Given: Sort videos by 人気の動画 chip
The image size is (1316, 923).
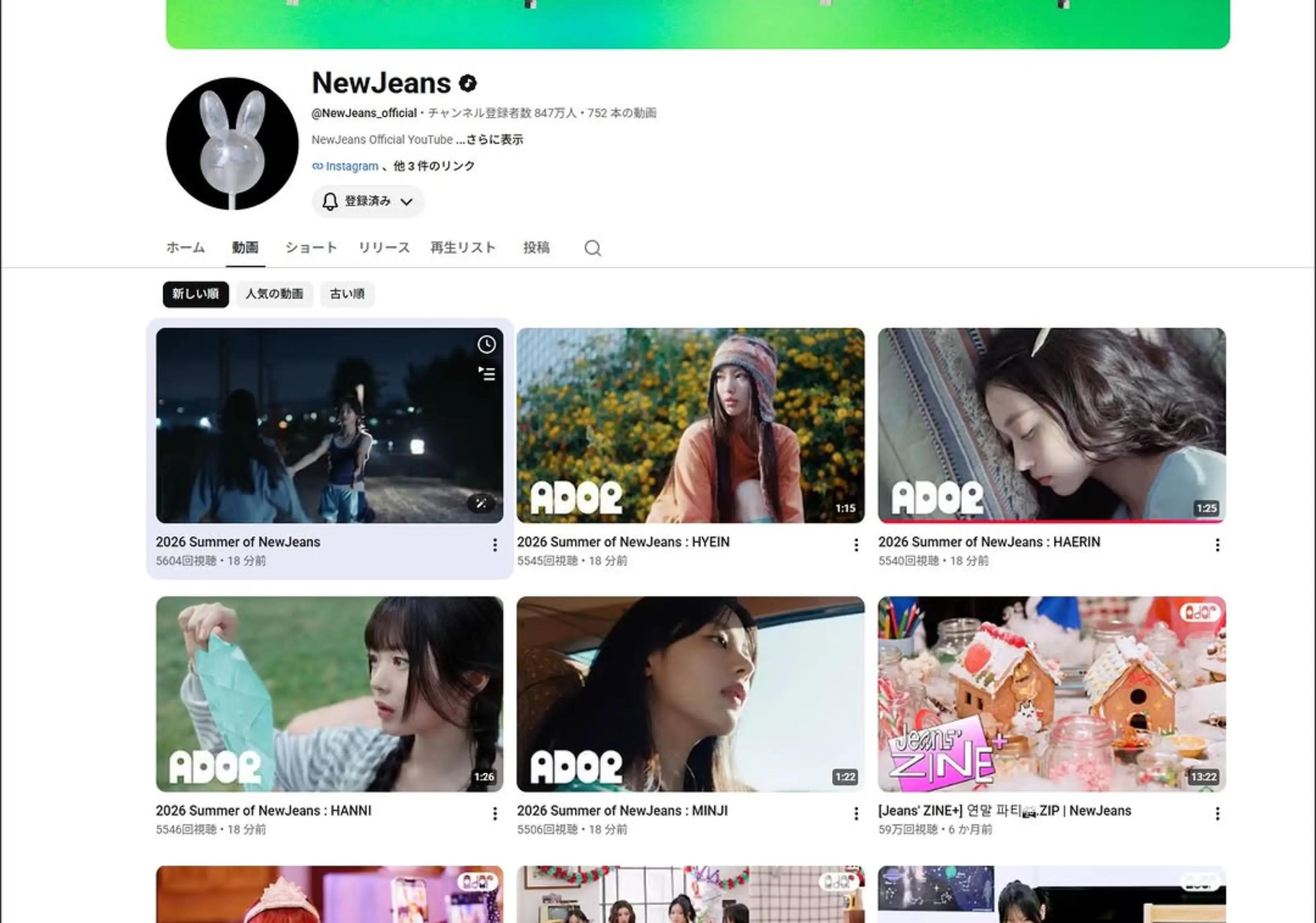Looking at the screenshot, I should (x=275, y=294).
